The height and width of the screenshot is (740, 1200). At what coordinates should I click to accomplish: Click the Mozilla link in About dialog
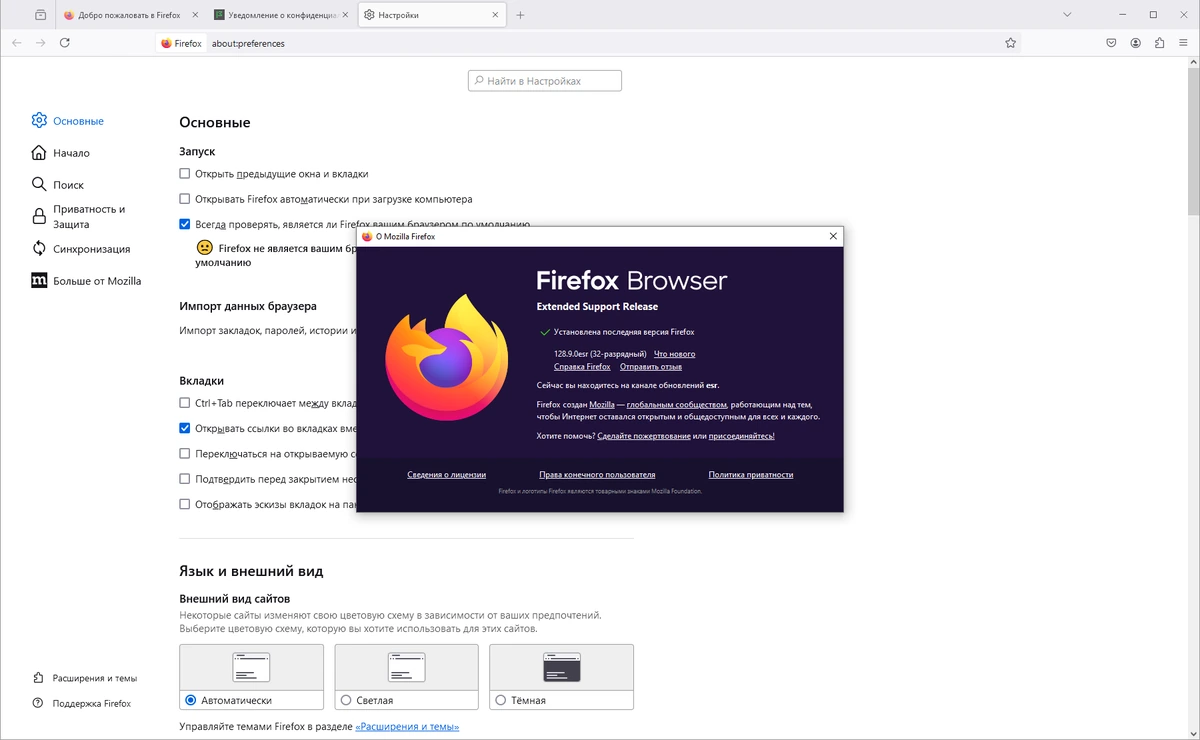click(x=602, y=404)
